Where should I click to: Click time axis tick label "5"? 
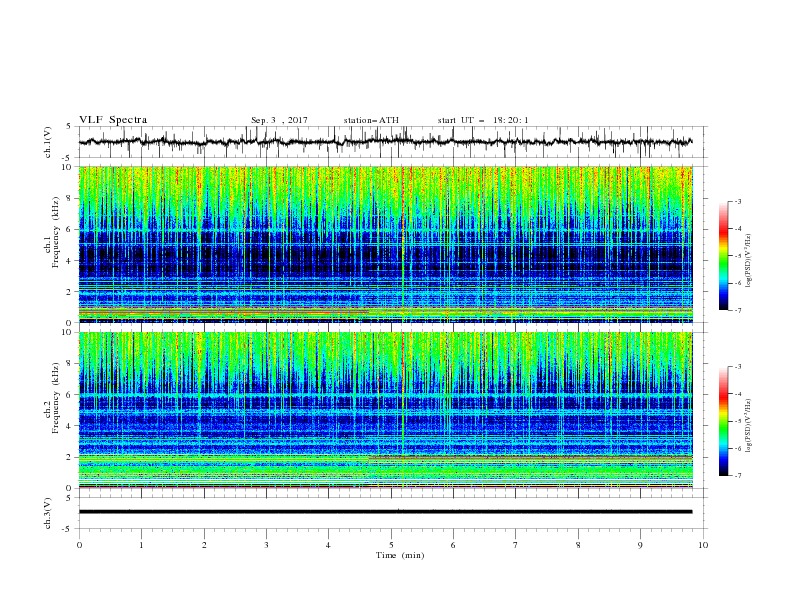click(391, 545)
